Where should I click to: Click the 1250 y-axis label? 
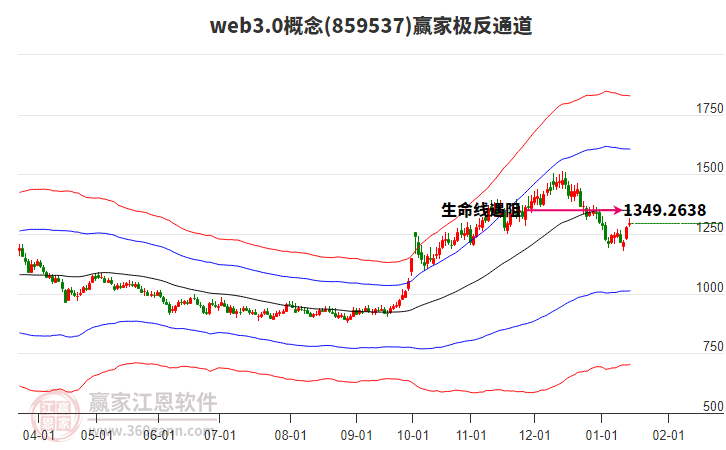709,227
